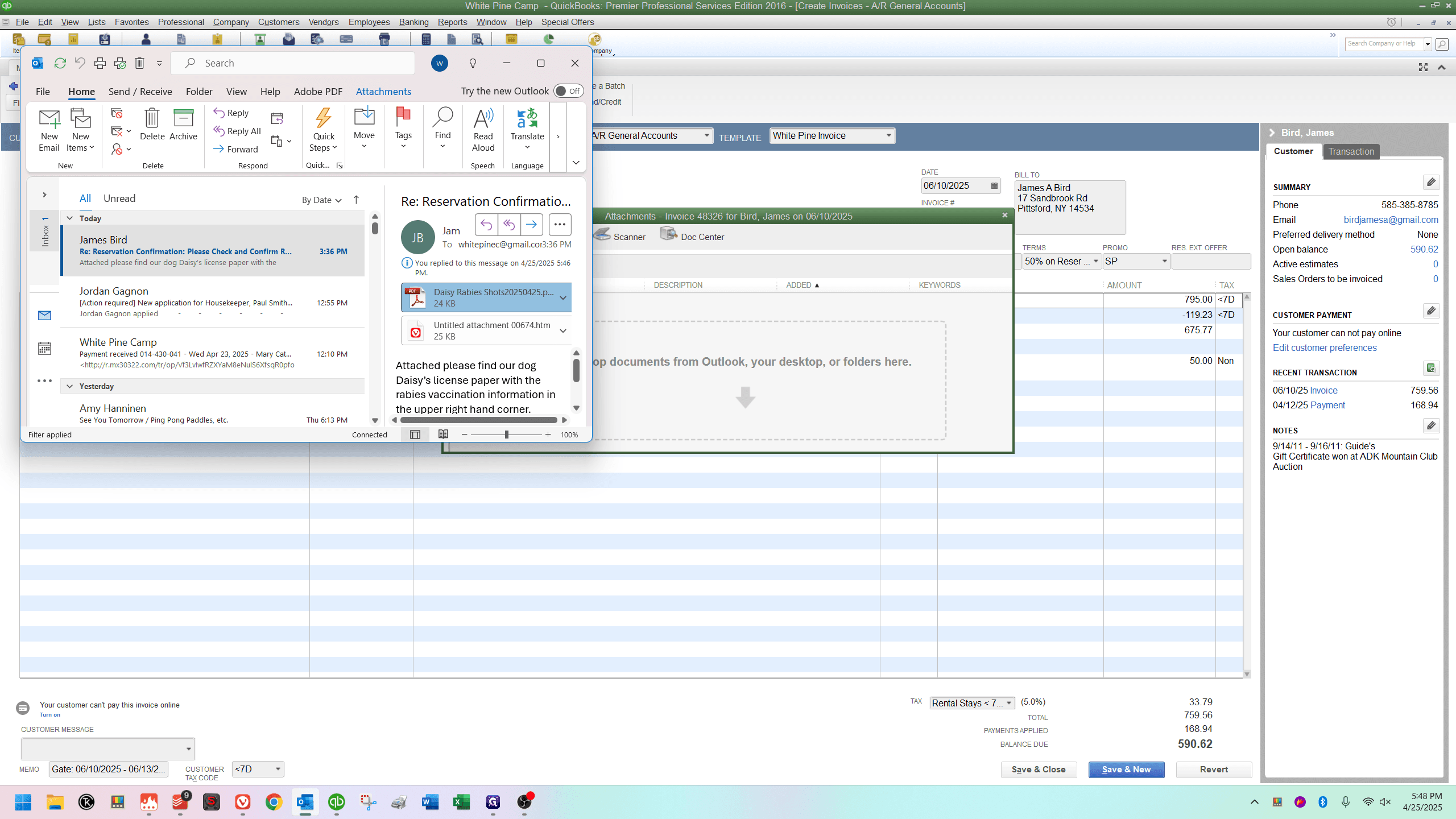Click the Outlook undo arrow icon
1456x819 pixels.
click(x=80, y=63)
